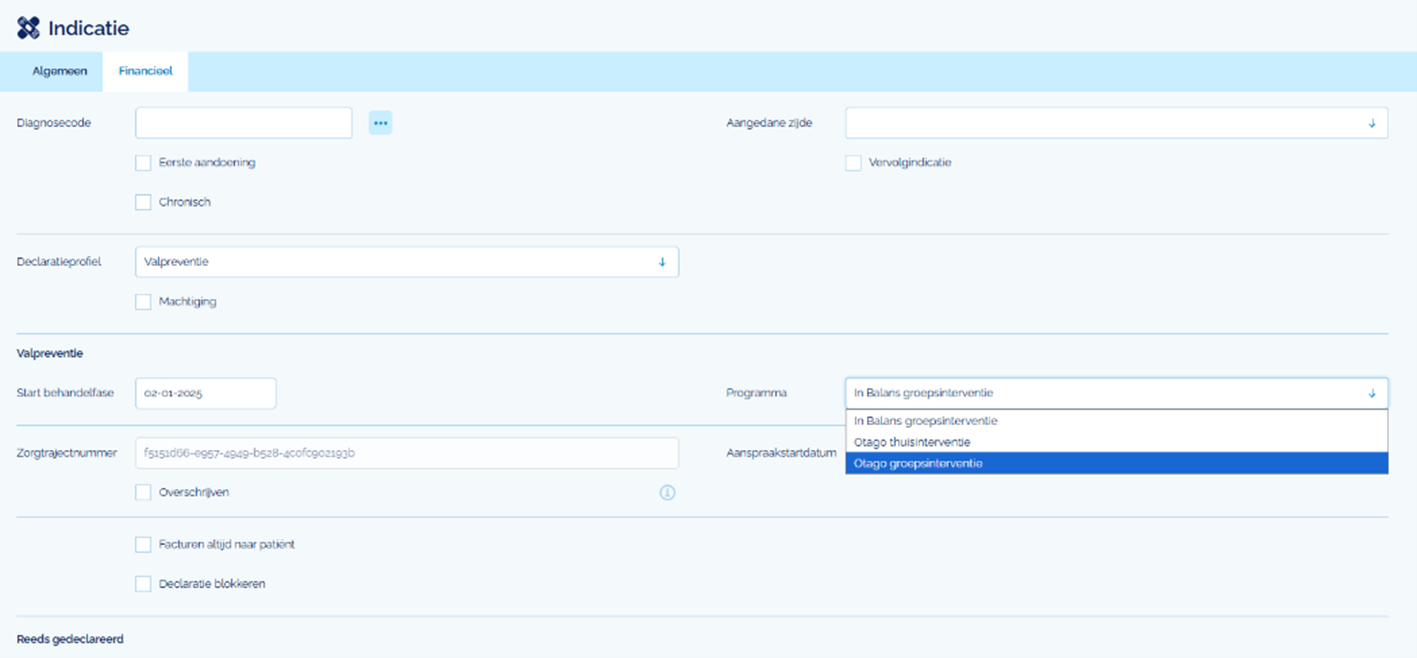Image resolution: width=1417 pixels, height=658 pixels.
Task: Click the Diagnosecode input field
Action: pyautogui.click(x=243, y=123)
